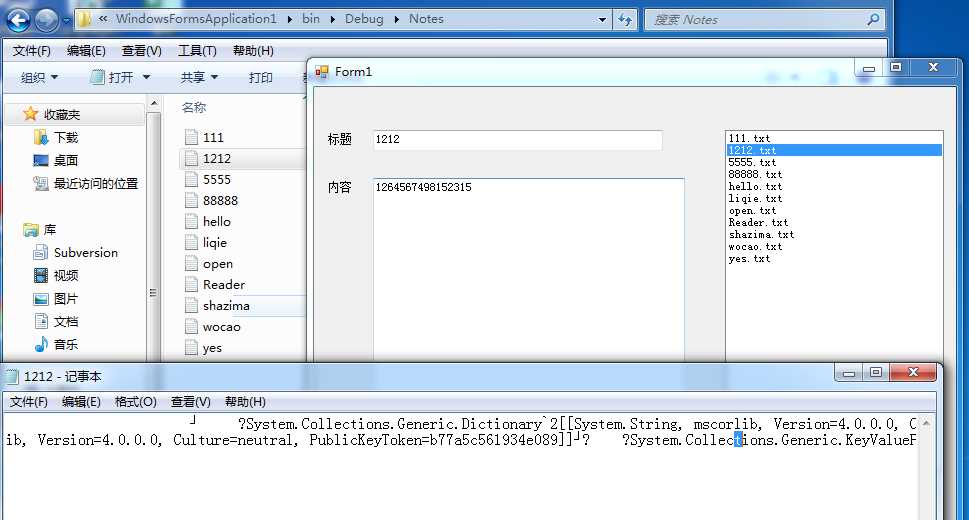Select the 库 libraries node

click(x=40, y=230)
